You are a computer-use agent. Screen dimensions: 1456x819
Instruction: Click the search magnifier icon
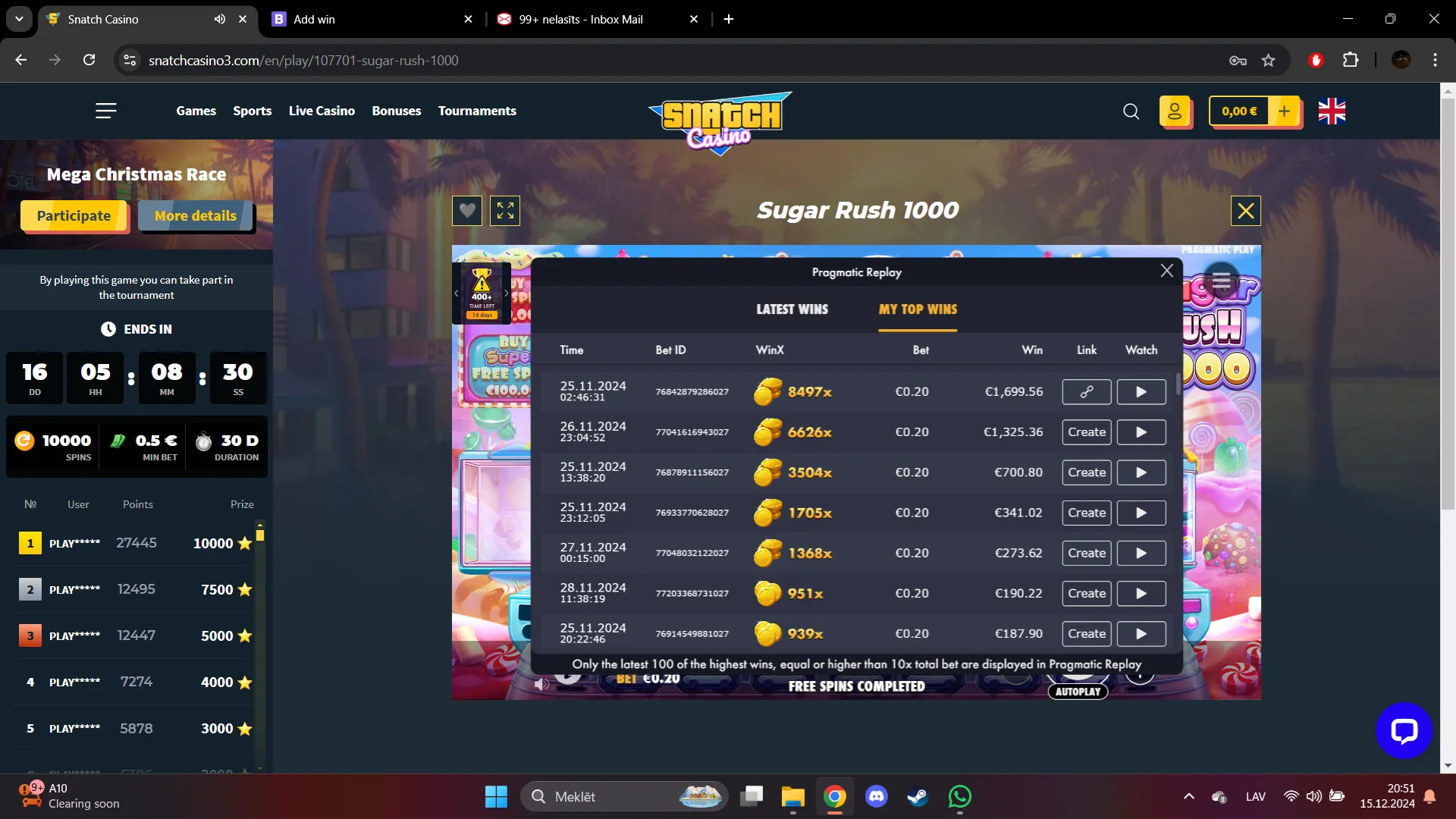(x=1131, y=111)
